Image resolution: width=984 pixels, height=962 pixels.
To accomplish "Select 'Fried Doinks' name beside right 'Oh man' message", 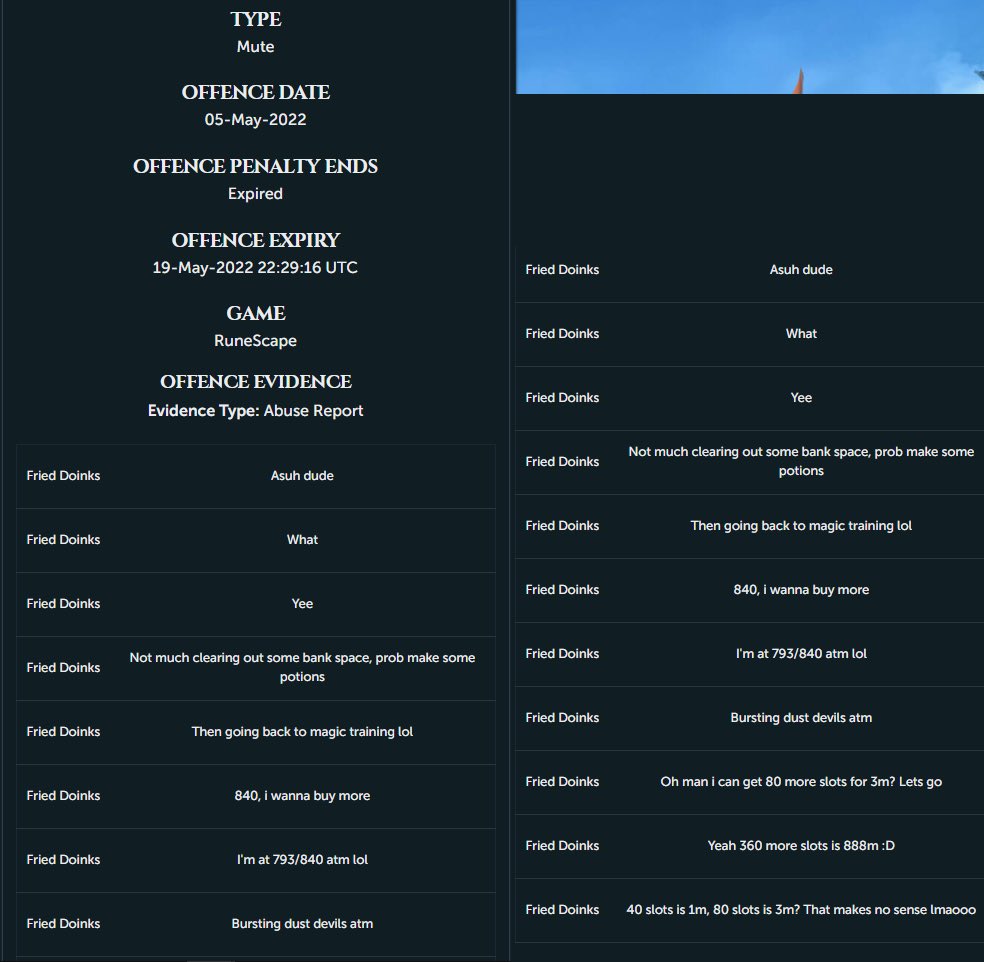I will click(x=562, y=782).
